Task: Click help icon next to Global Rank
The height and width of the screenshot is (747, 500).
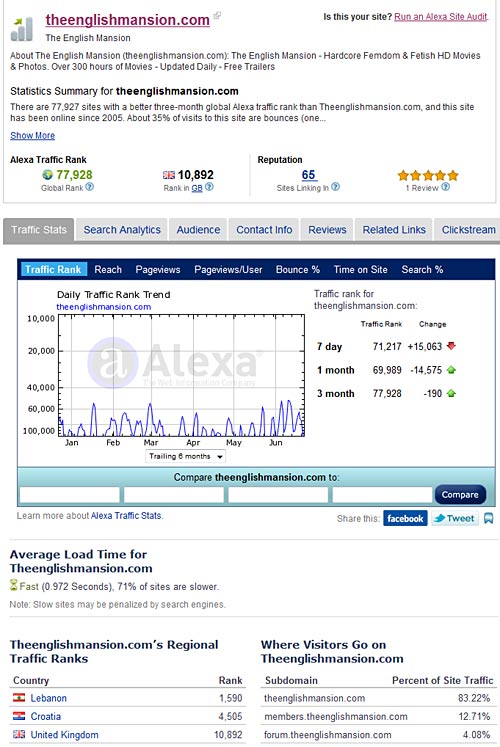Action: (x=90, y=187)
